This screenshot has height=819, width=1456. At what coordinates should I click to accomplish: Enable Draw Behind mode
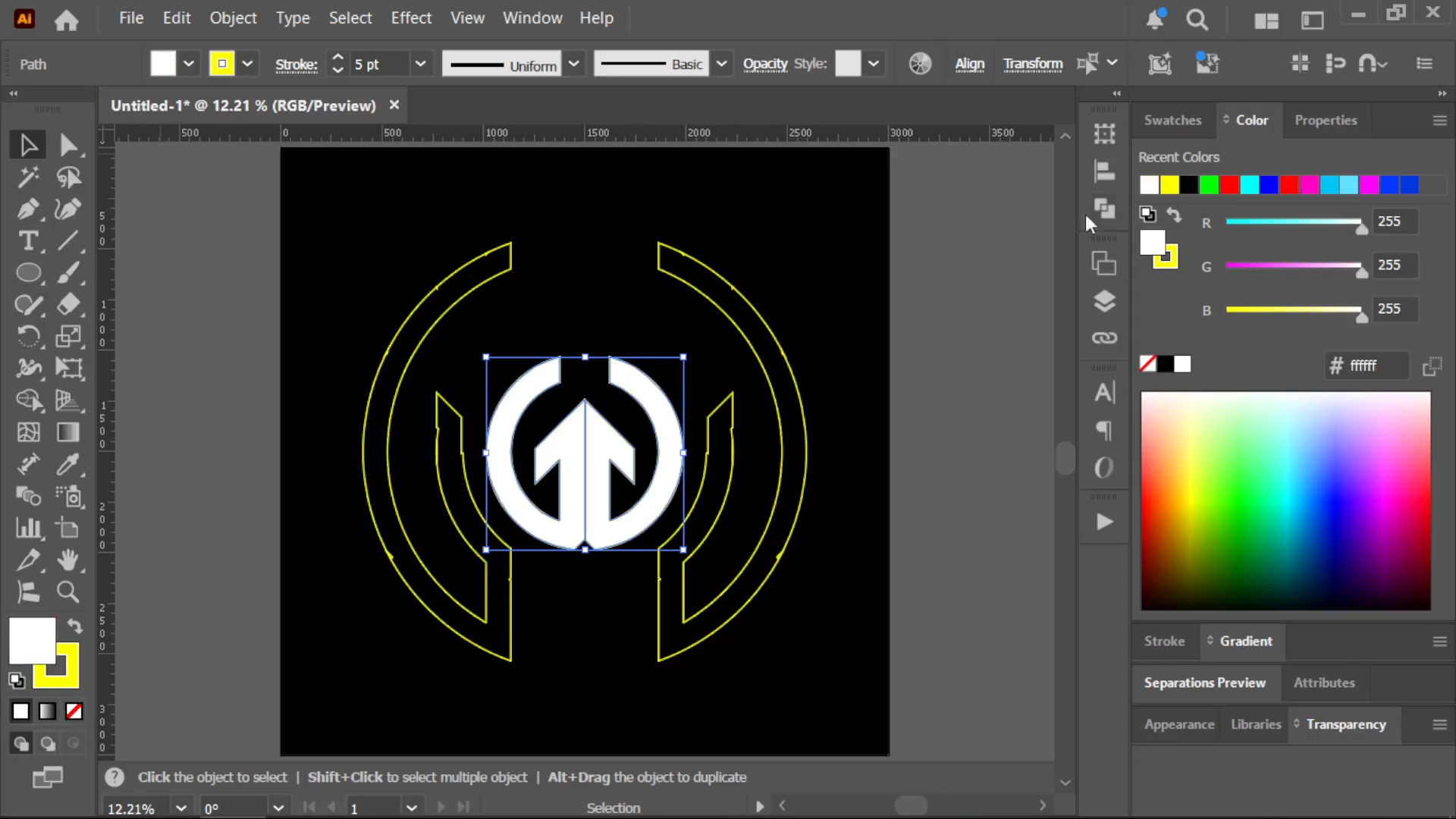[47, 744]
